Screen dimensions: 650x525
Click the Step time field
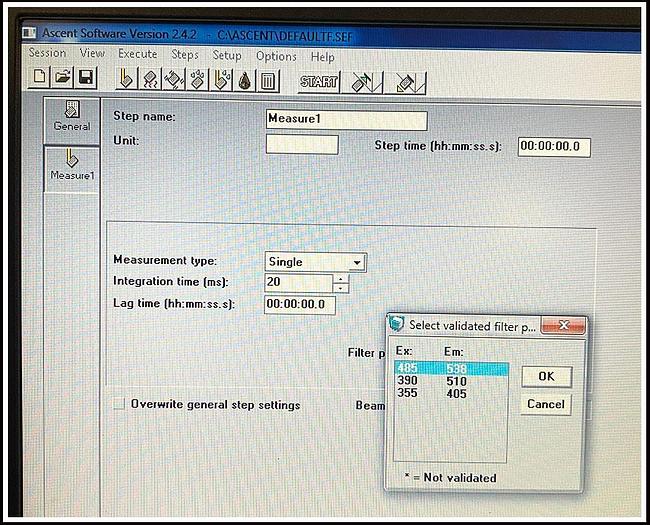(x=554, y=147)
